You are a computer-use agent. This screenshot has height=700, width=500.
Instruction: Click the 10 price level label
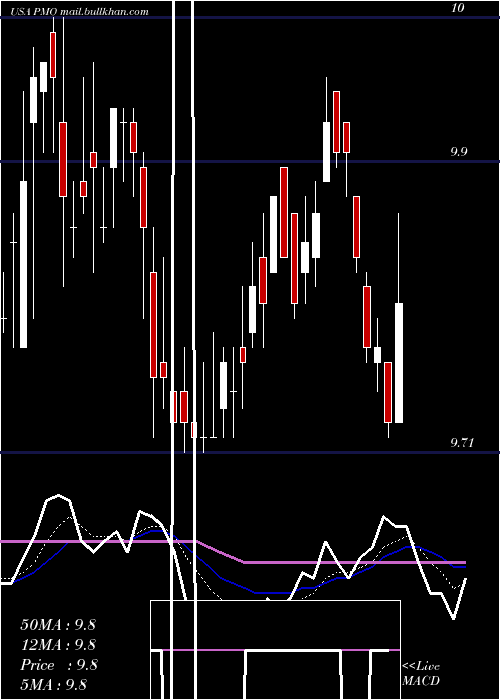458,8
